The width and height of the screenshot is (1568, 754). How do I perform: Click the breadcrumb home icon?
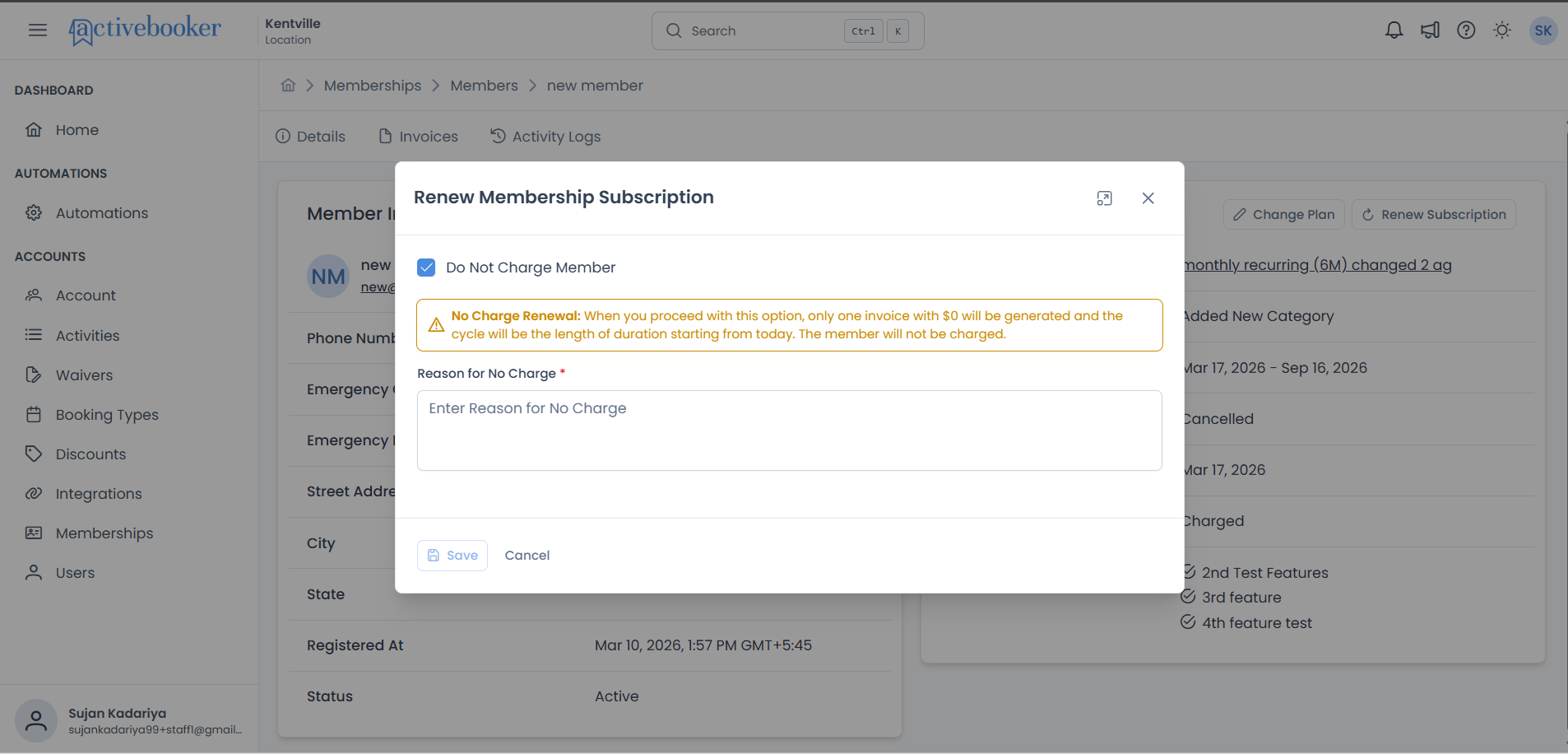click(288, 85)
